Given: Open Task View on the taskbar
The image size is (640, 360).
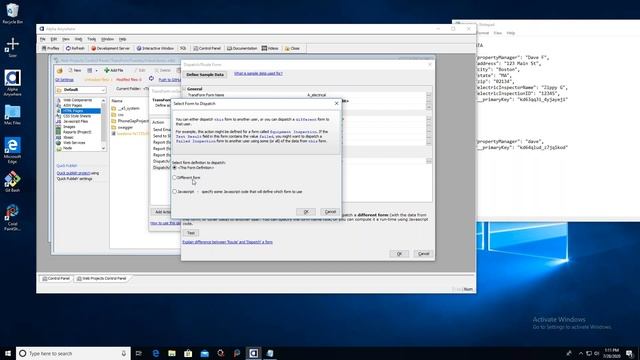Looking at the screenshot, I should [139, 353].
